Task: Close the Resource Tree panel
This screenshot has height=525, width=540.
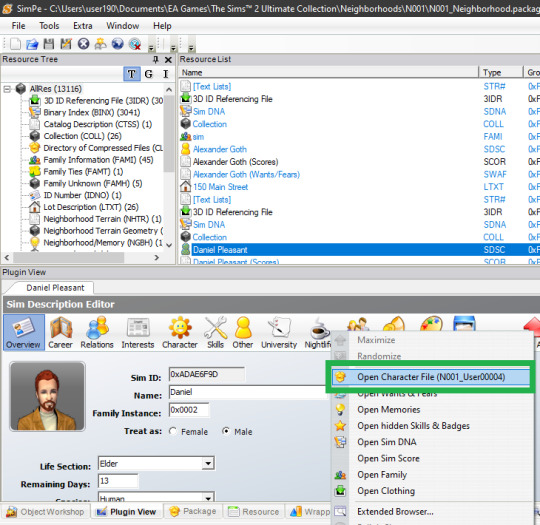Action: (168, 60)
